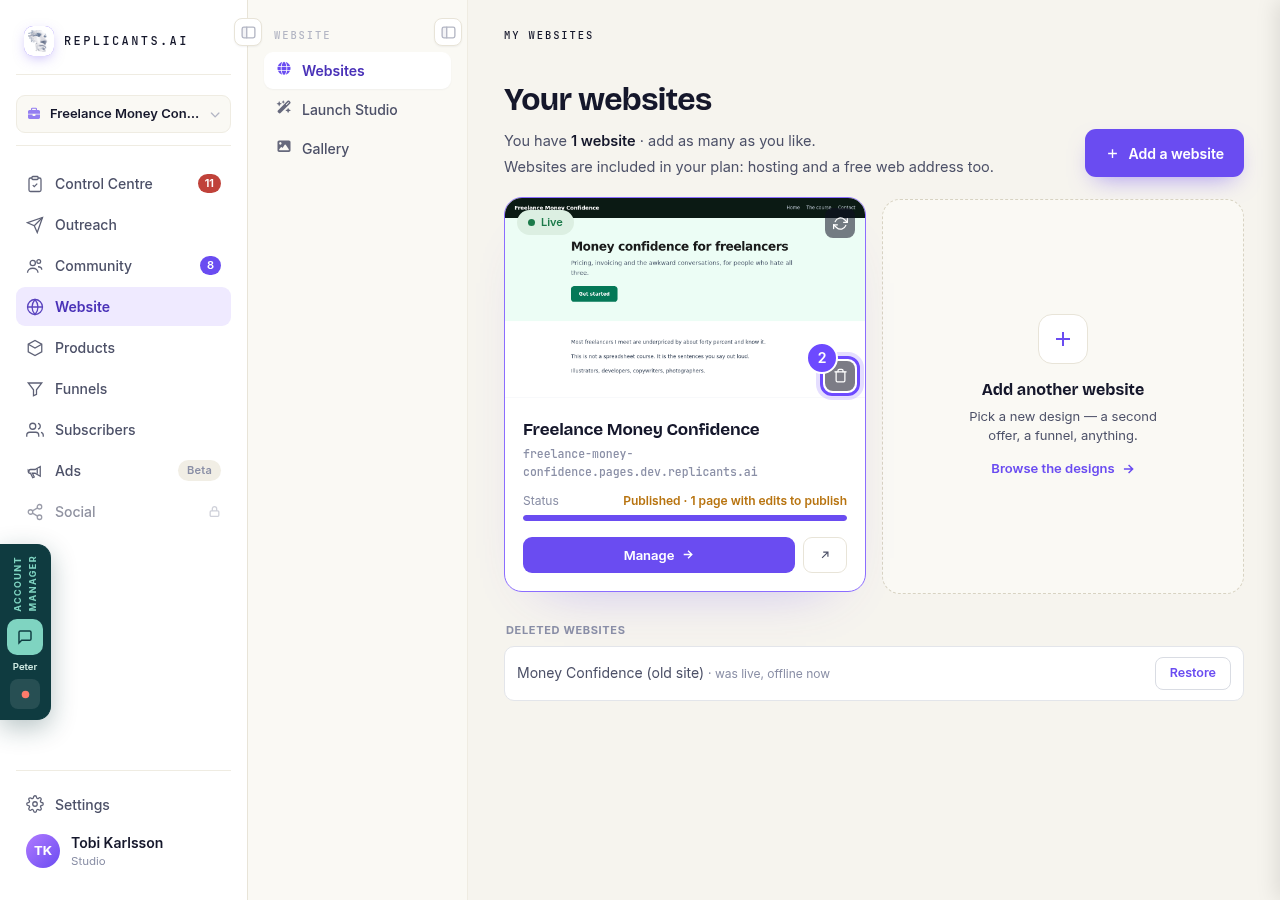The height and width of the screenshot is (900, 1280).
Task: Follow the Browse the designs link
Action: (x=1062, y=469)
